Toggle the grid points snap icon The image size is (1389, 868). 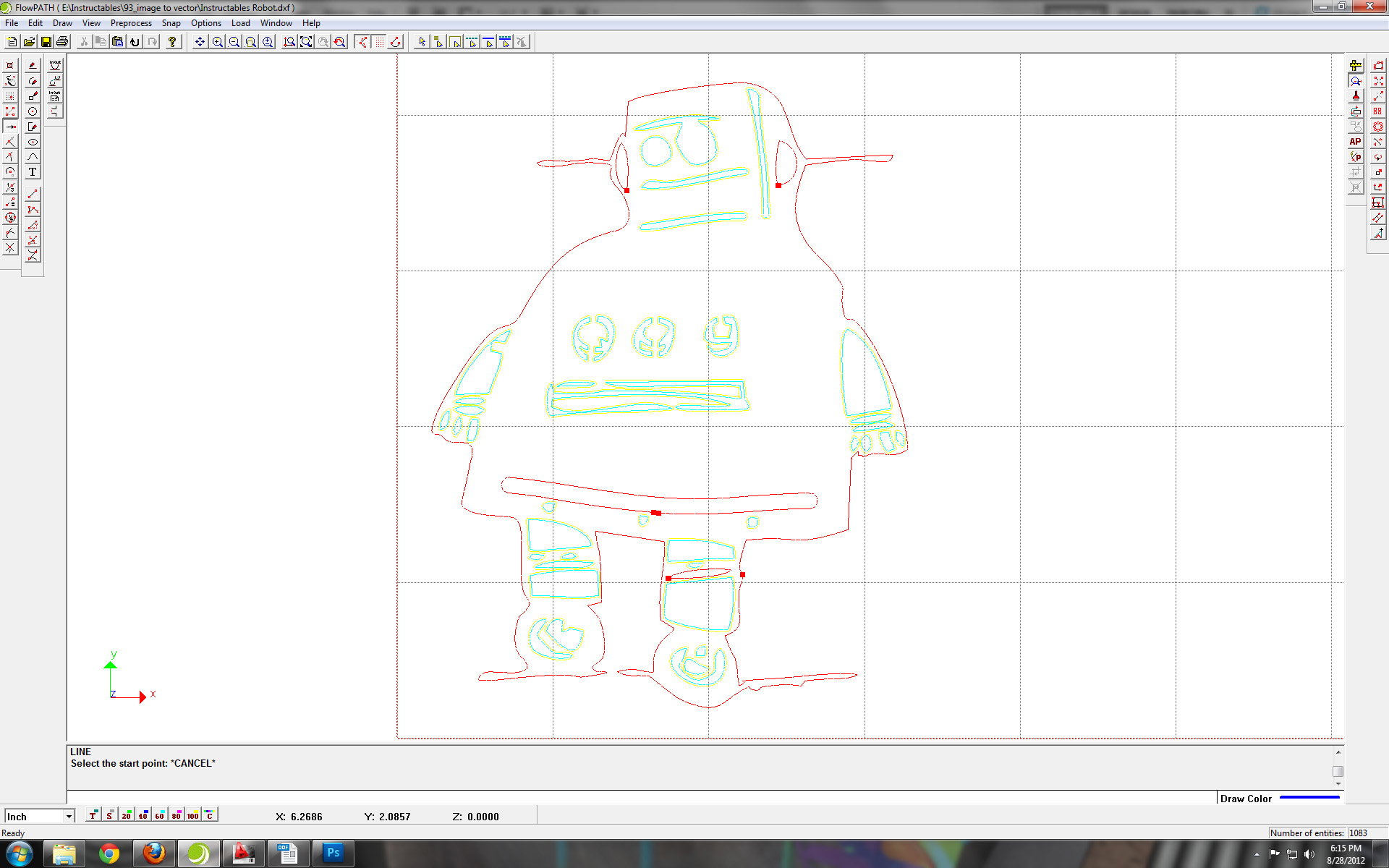click(x=10, y=96)
